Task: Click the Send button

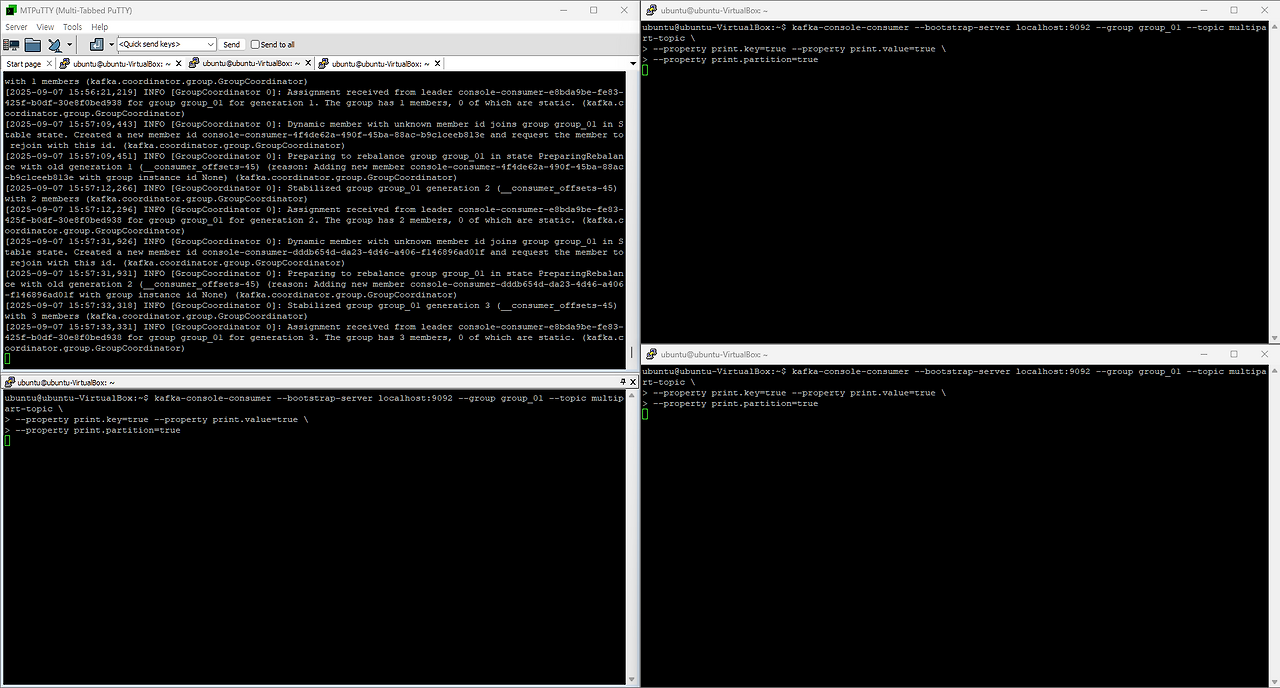Action: pyautogui.click(x=231, y=44)
